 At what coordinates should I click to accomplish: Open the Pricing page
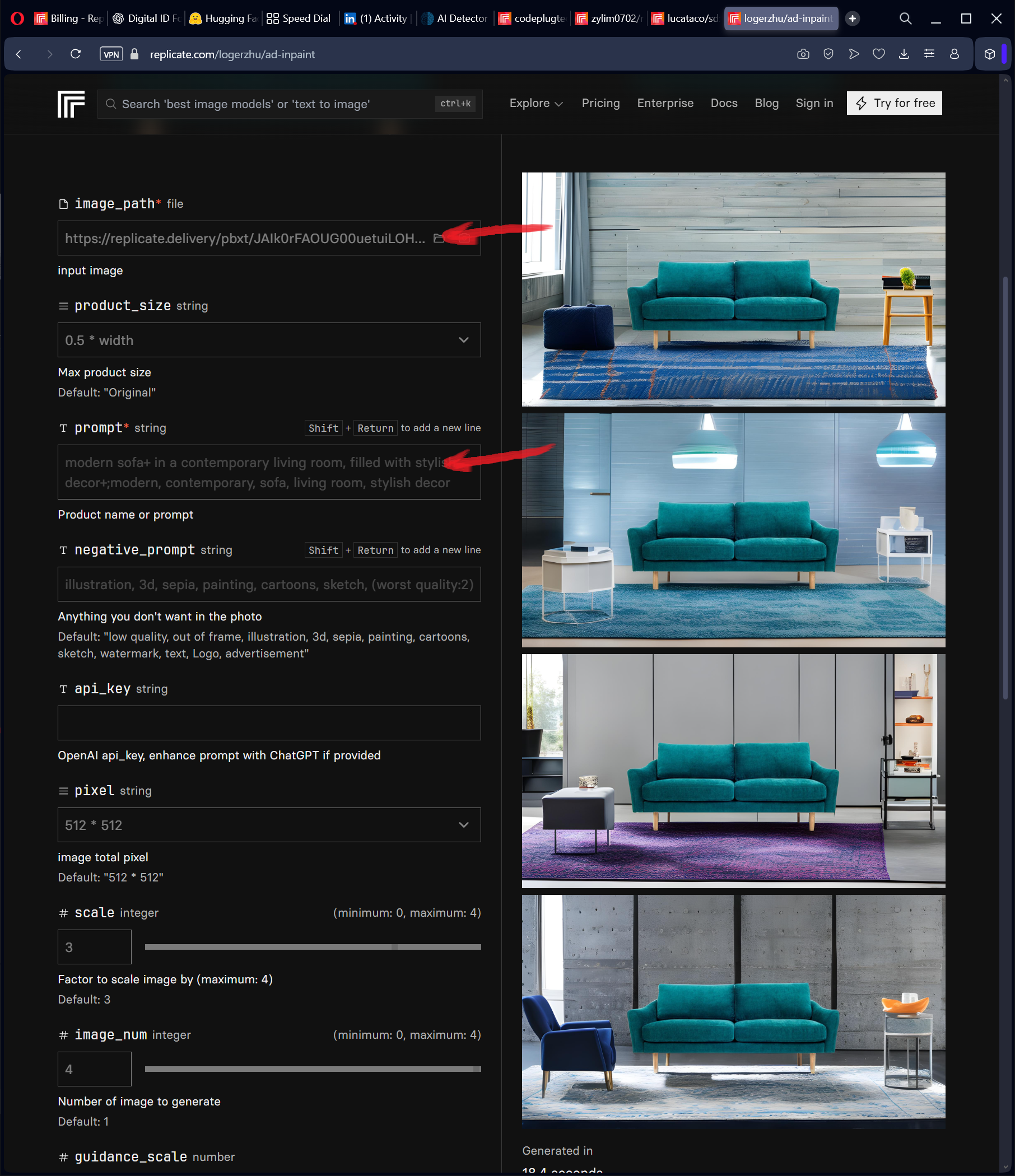[600, 103]
